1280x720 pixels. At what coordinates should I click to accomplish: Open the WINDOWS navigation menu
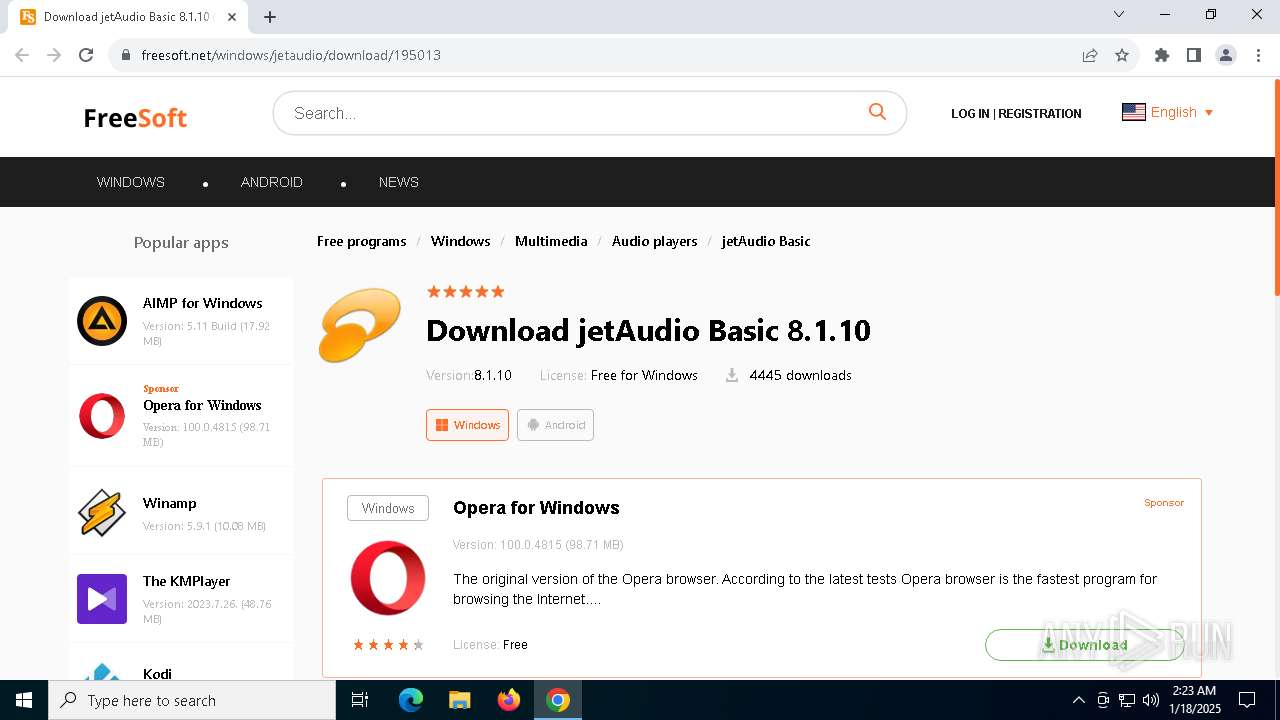[131, 182]
